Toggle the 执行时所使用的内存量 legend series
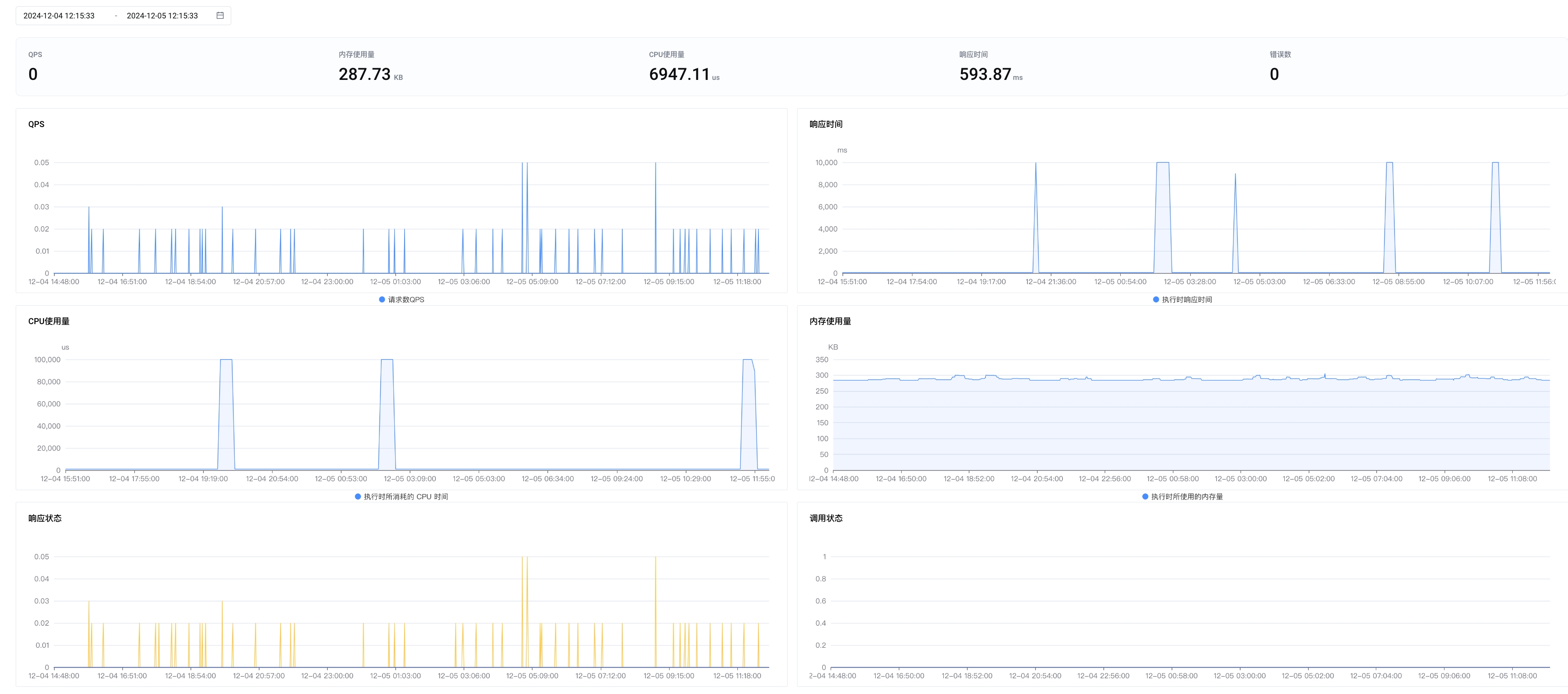Screen dimensions: 1568x694 click(x=1182, y=497)
